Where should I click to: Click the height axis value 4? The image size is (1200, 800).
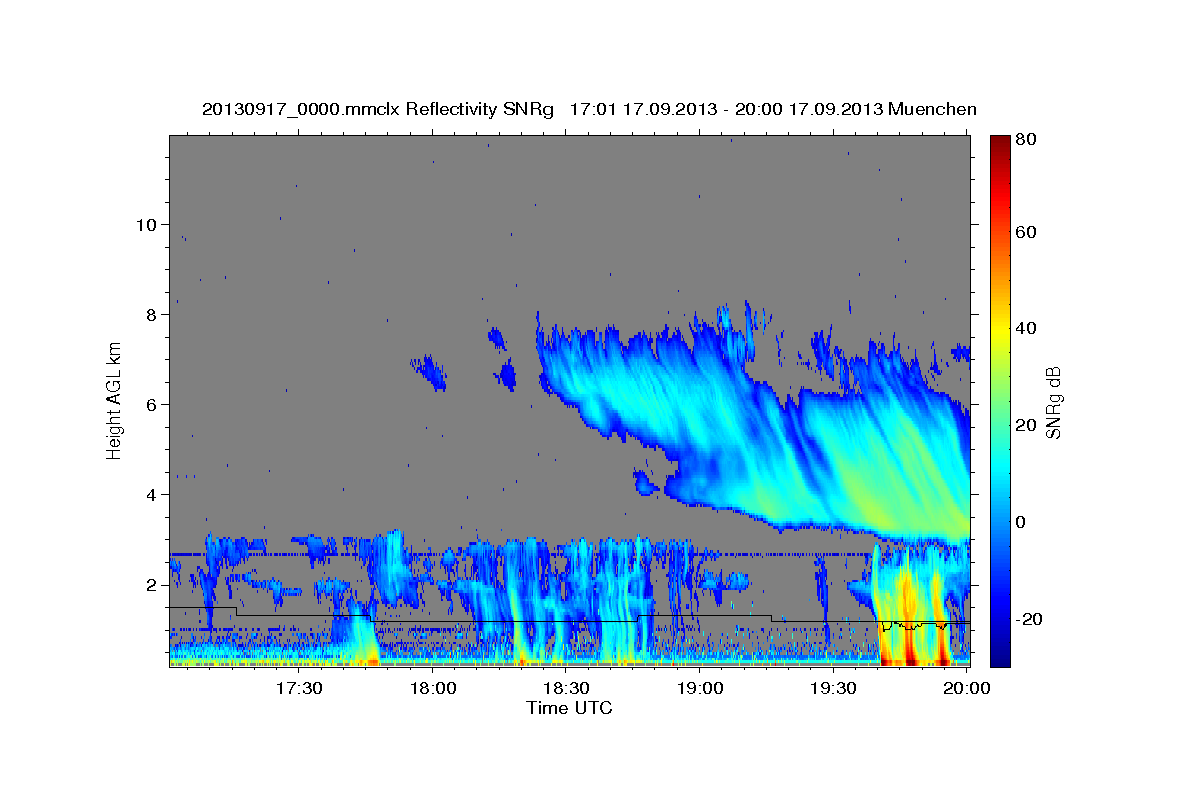tap(150, 494)
